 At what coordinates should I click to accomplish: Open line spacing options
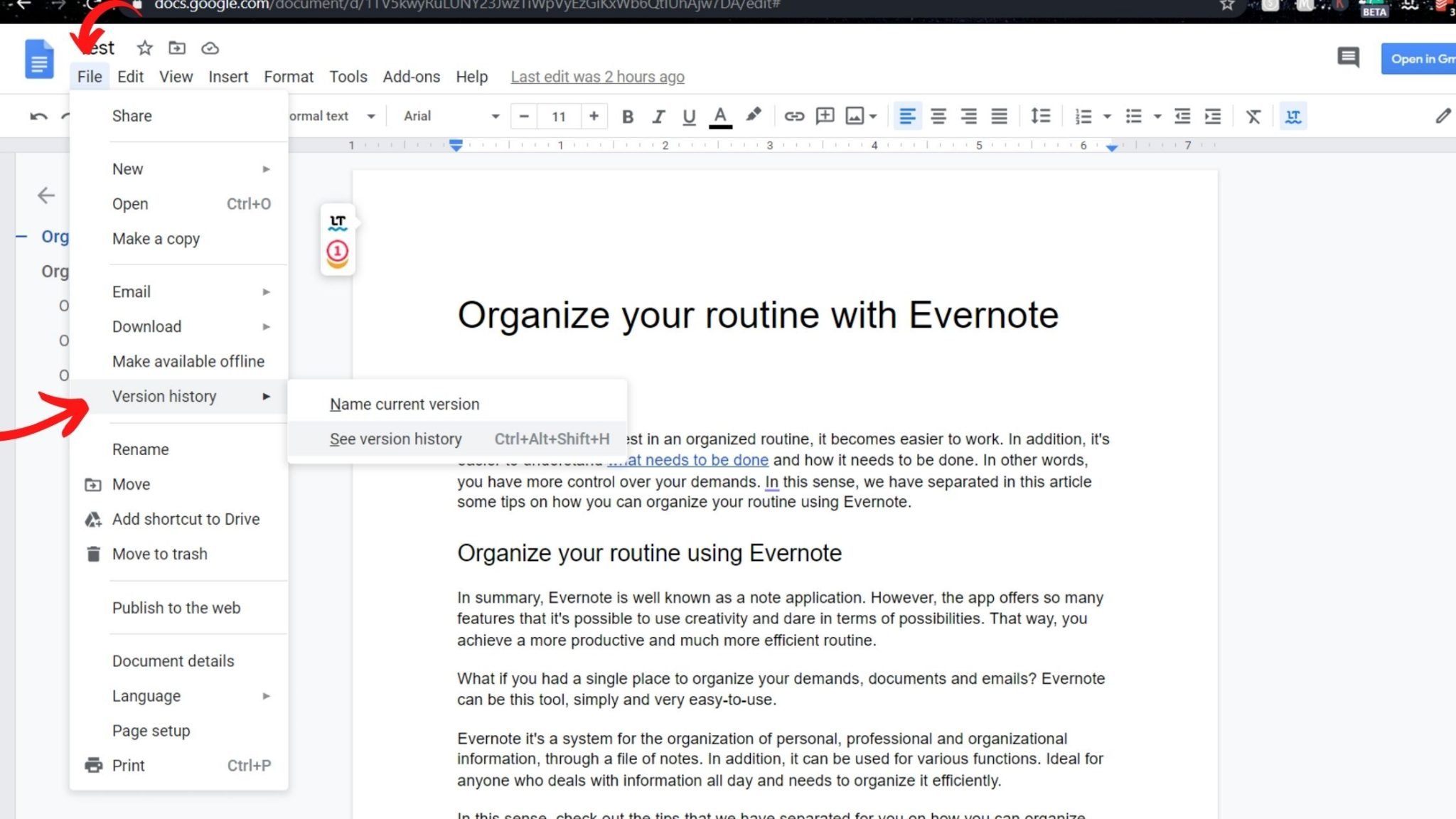click(1040, 116)
